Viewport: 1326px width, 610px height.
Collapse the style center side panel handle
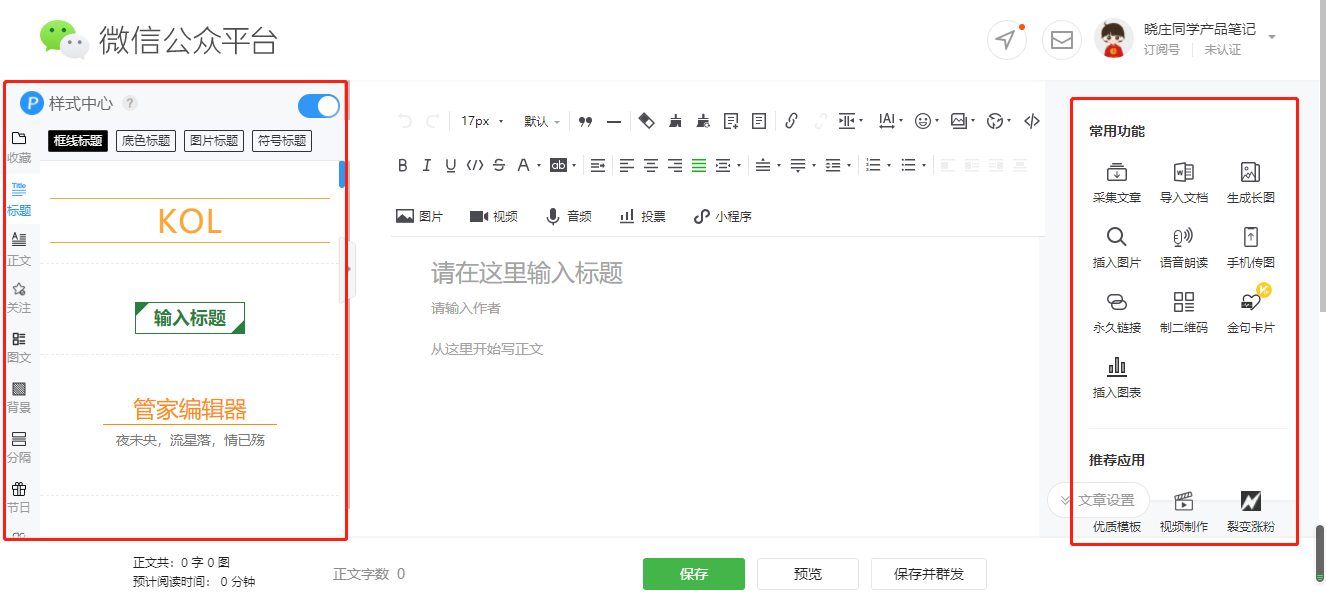click(348, 269)
